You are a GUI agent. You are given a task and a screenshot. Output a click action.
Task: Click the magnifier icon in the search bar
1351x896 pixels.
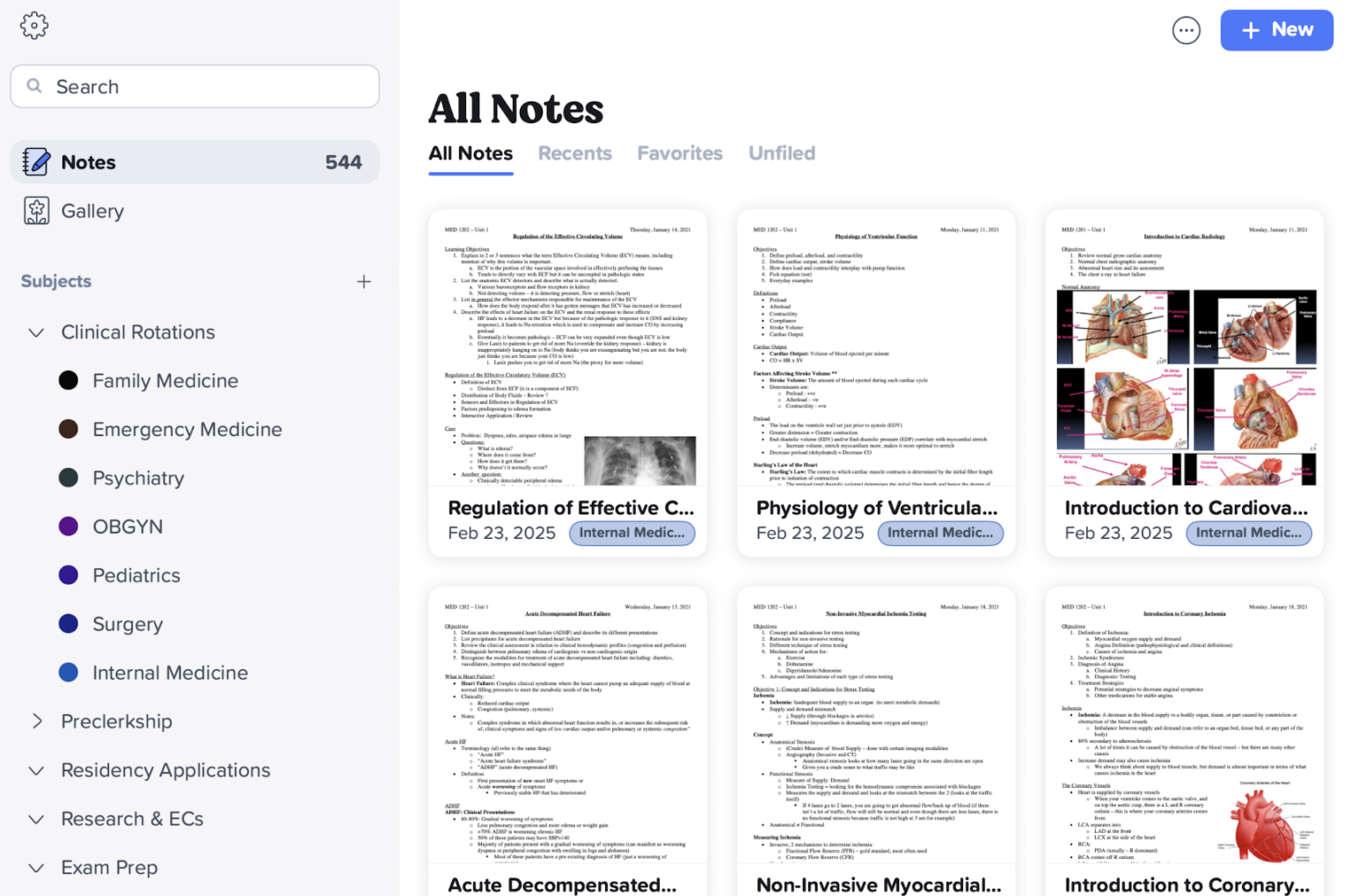click(34, 85)
